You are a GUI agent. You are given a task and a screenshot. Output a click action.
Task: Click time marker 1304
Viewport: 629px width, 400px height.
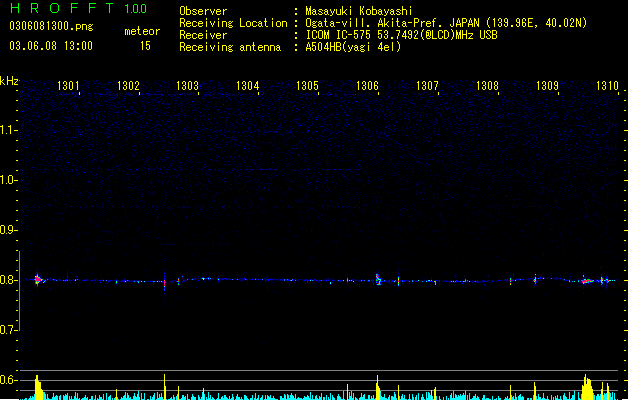click(248, 85)
